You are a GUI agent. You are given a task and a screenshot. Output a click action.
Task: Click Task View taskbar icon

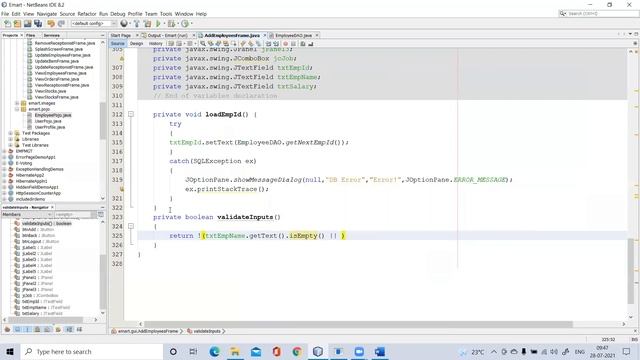pyautogui.click(x=193, y=351)
